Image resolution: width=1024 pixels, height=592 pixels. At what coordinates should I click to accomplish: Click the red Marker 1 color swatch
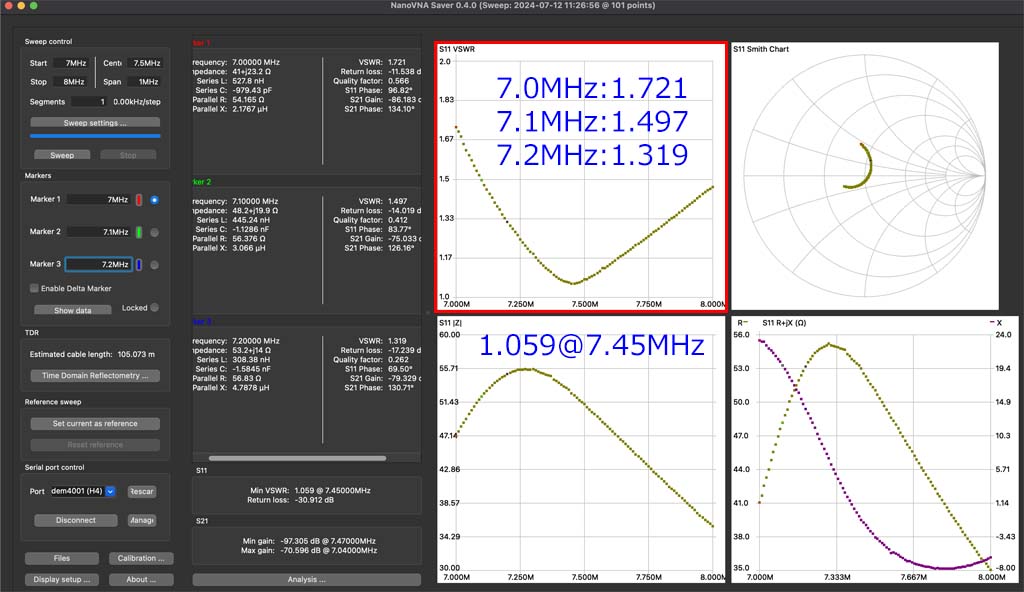(139, 200)
